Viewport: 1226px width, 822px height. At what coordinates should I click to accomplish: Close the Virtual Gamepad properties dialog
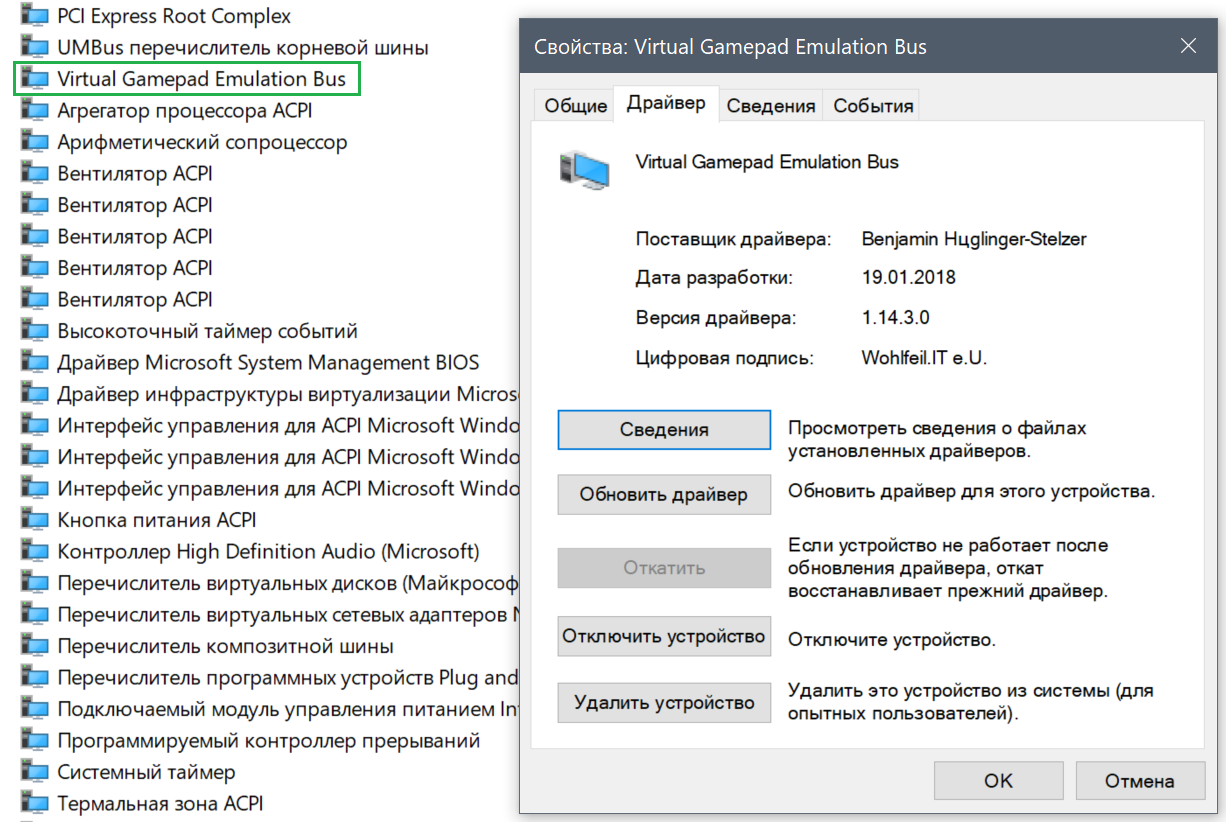1188,46
